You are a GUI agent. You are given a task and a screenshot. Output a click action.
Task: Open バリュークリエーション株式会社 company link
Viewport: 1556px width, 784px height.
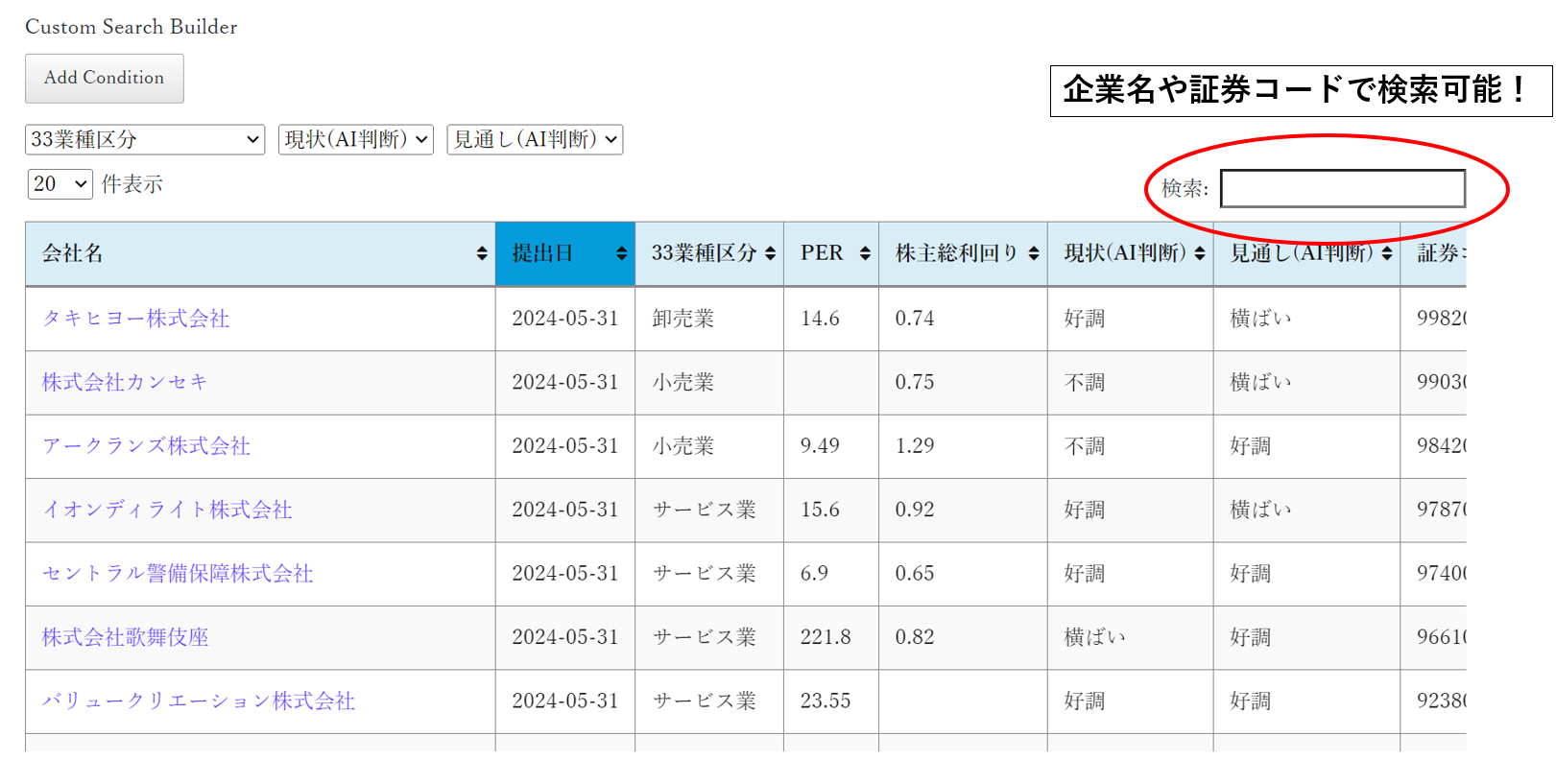(199, 701)
